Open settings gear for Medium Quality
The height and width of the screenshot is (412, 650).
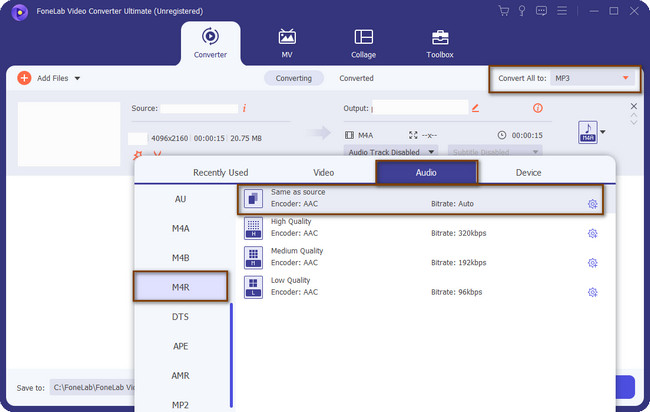point(592,263)
